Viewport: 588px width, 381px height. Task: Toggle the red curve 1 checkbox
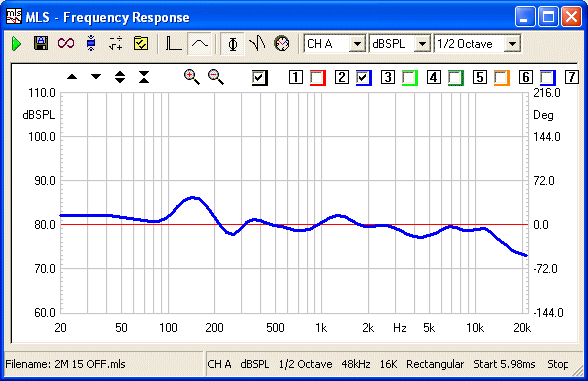point(317,78)
